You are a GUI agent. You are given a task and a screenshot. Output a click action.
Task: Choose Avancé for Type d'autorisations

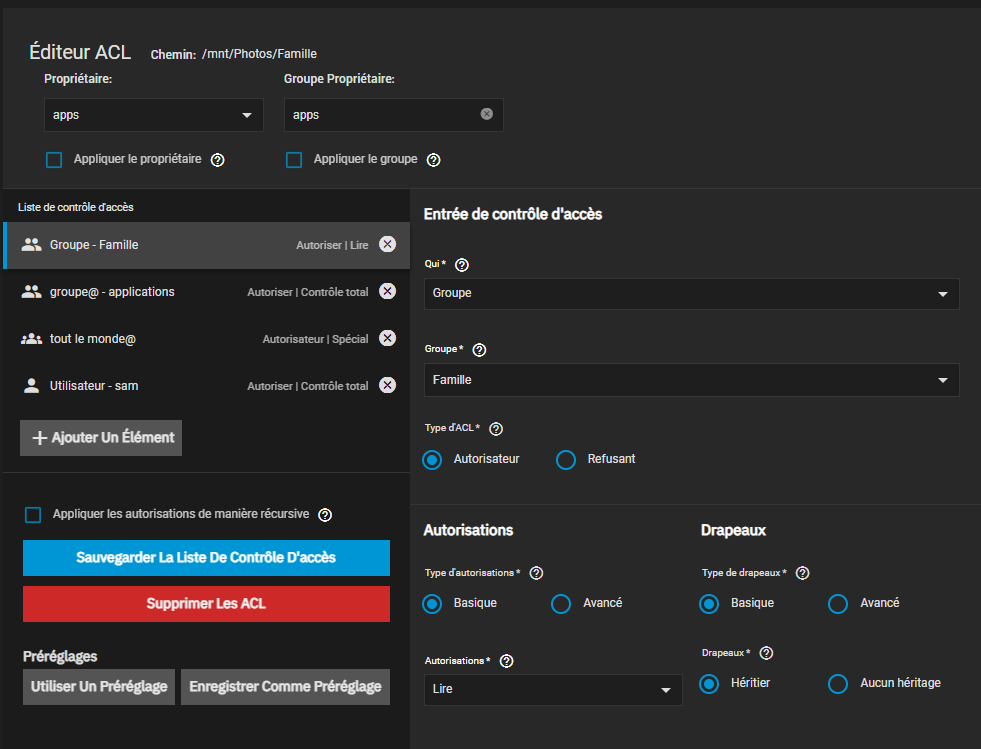coord(561,604)
